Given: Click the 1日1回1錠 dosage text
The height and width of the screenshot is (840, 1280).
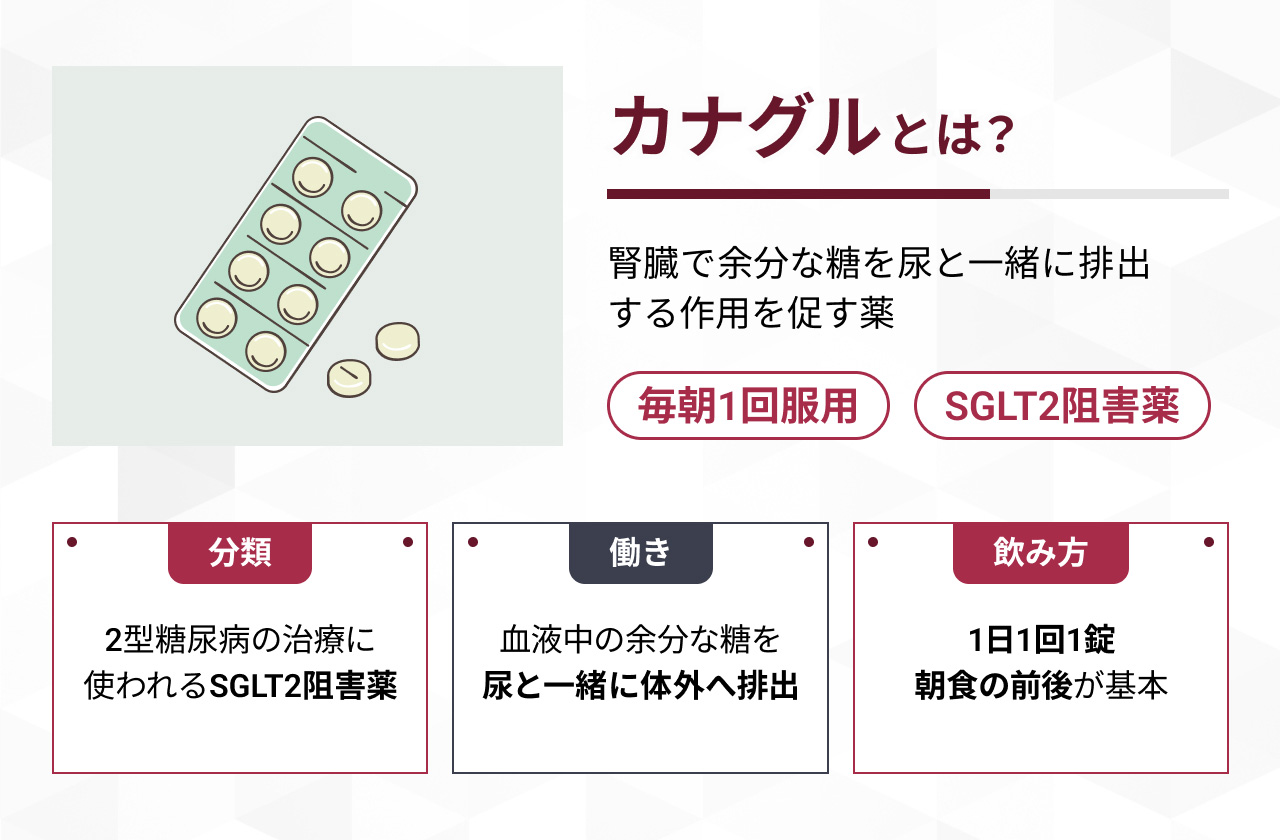Looking at the screenshot, I should (1041, 639).
